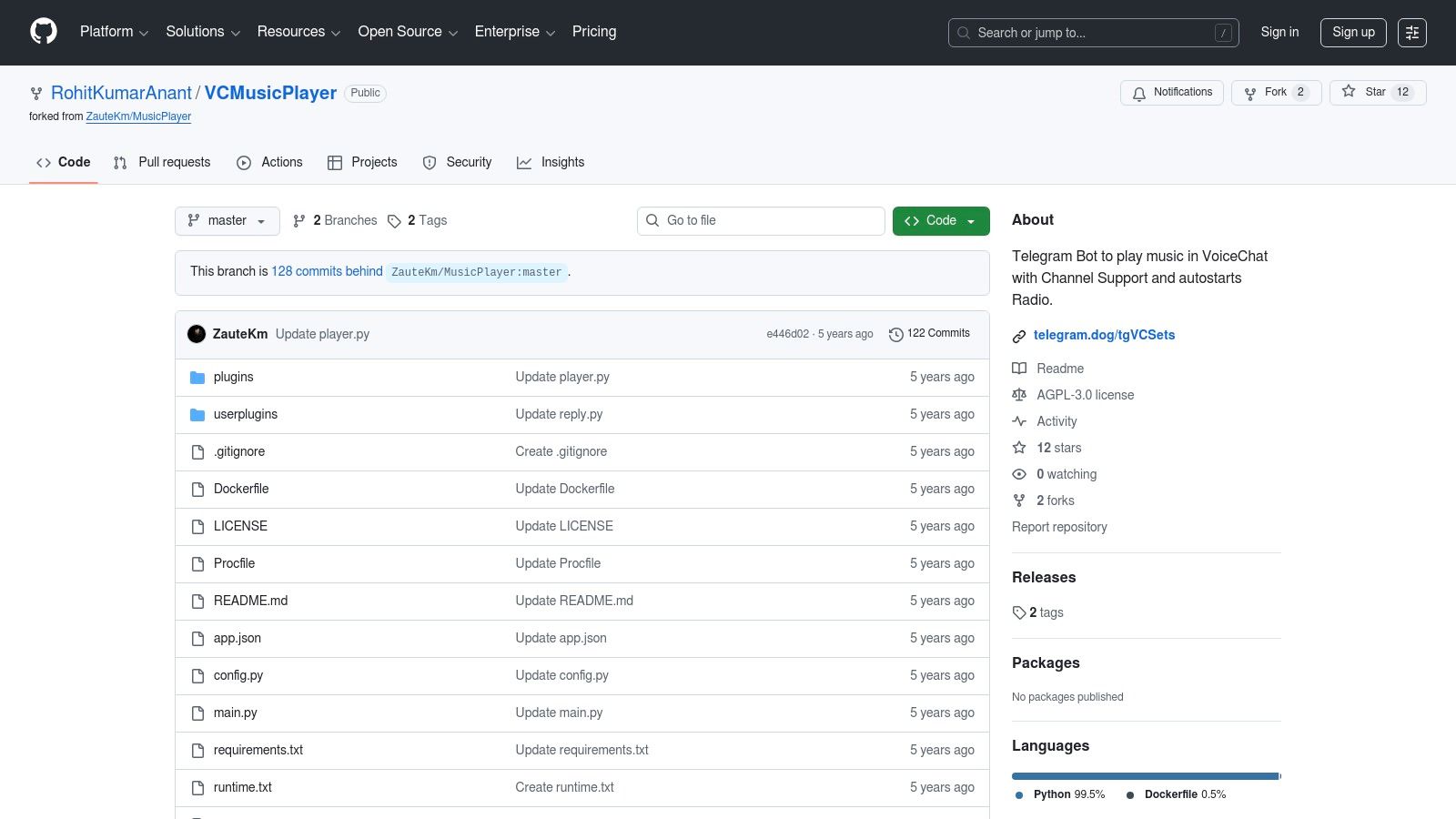Expand the Resources menu

[x=298, y=32]
